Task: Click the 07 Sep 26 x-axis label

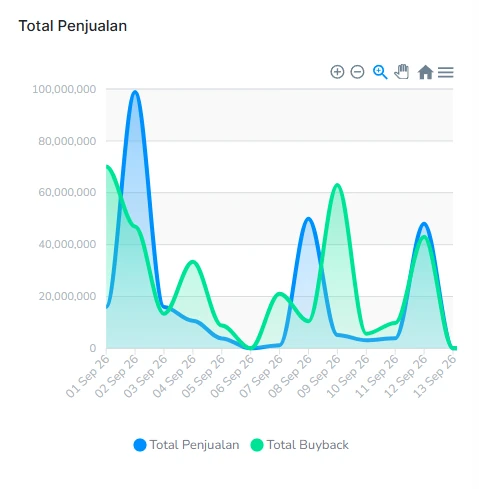Action: click(x=262, y=376)
